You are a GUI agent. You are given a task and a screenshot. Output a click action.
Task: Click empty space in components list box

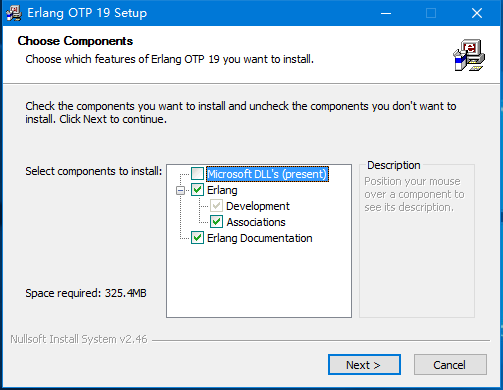tap(259, 280)
